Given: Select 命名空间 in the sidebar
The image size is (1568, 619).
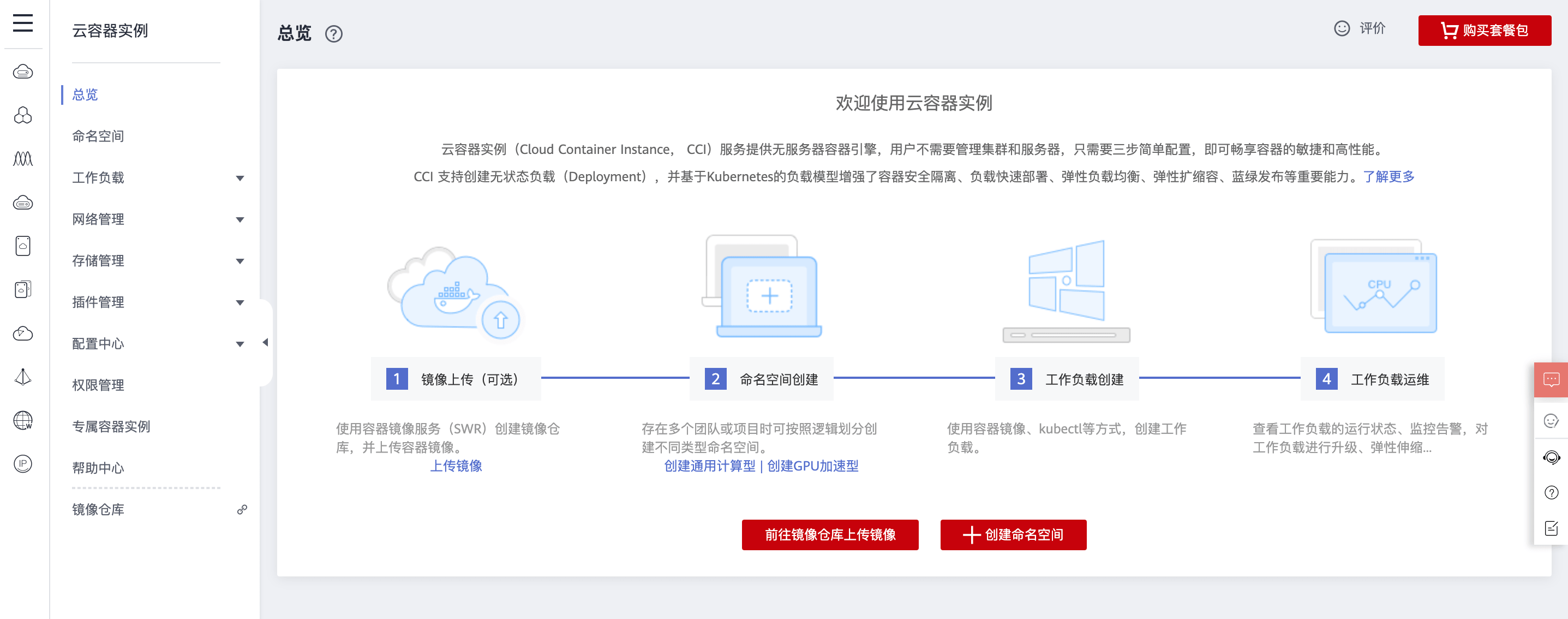Looking at the screenshot, I should (99, 136).
